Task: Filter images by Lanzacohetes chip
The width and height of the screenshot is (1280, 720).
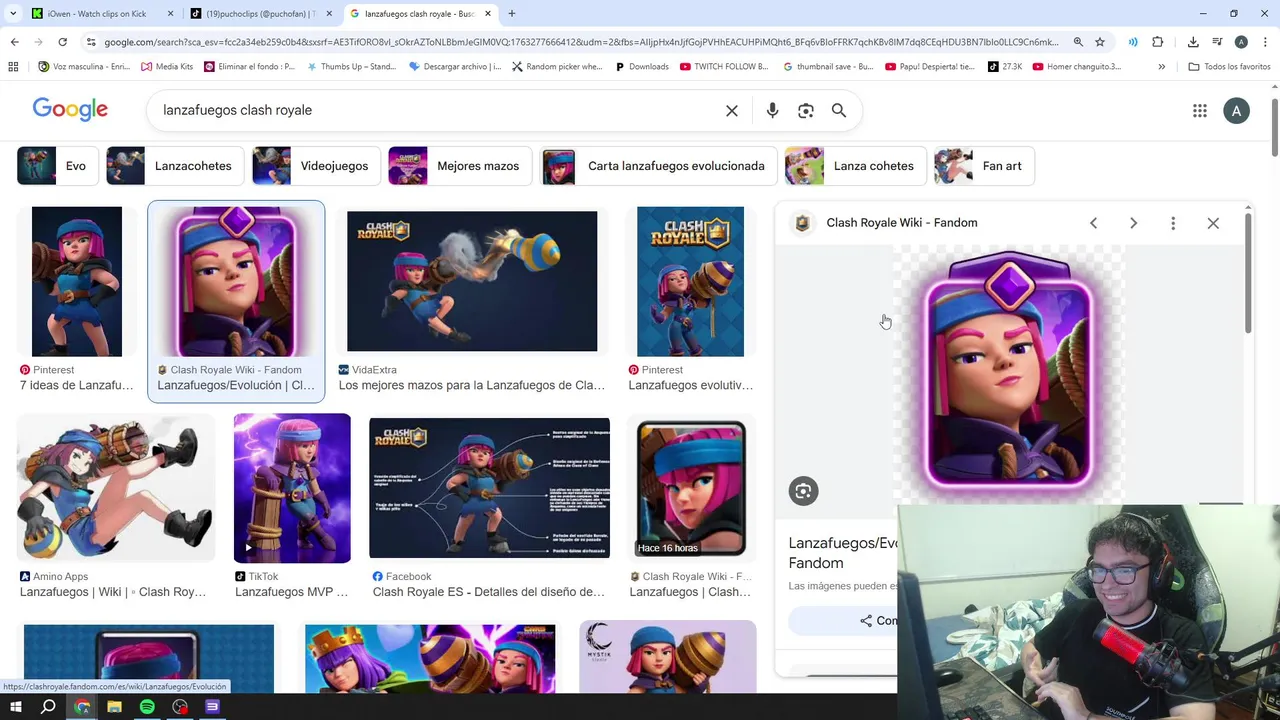Action: point(175,166)
